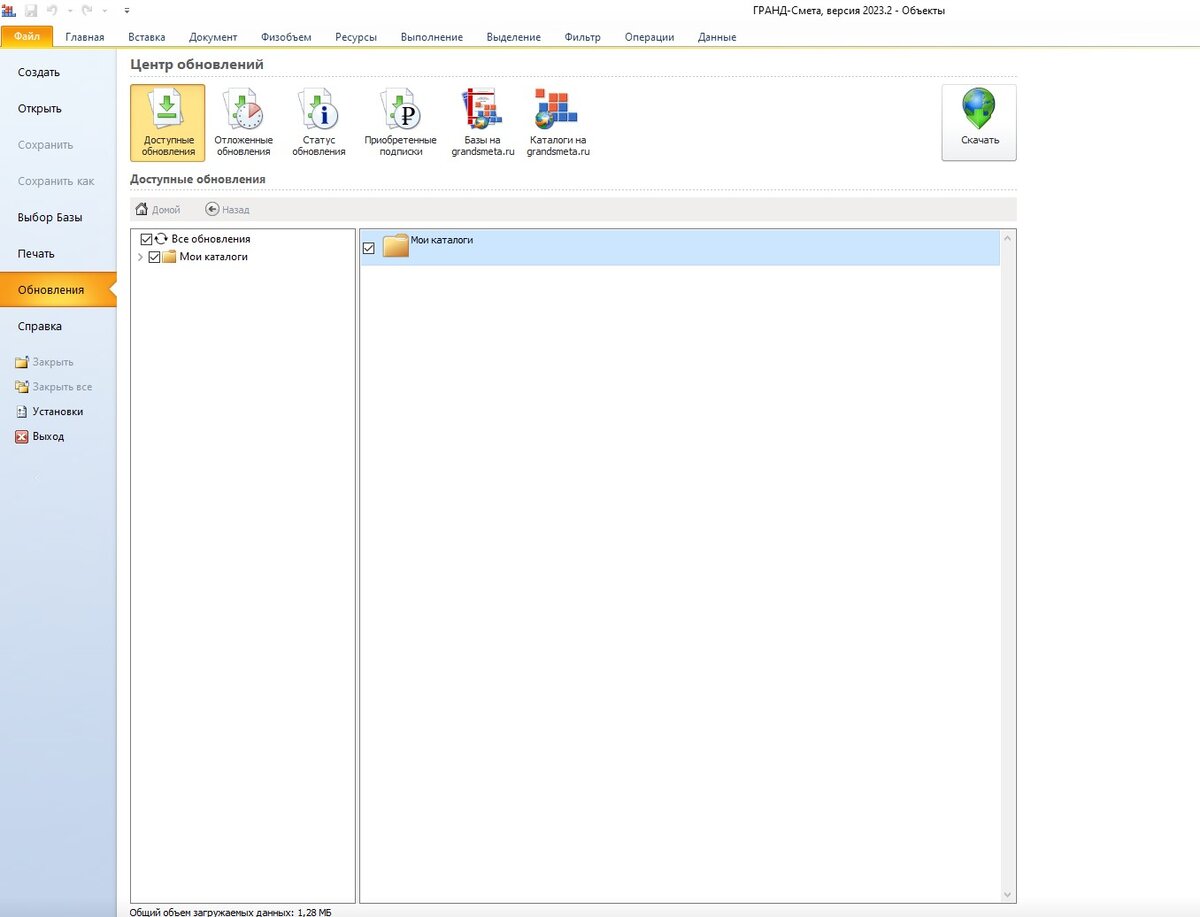Open Отложенные обновления section
This screenshot has width=1200, height=917.
click(x=243, y=122)
